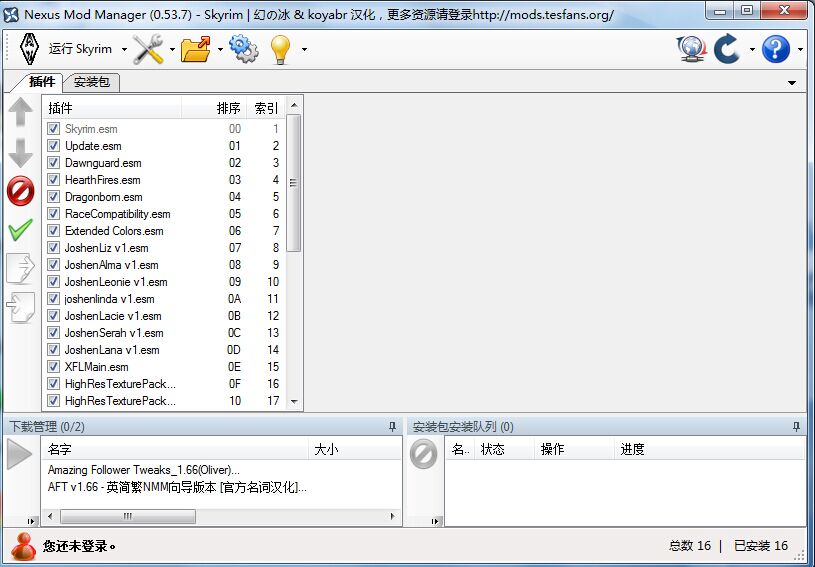
Task: Click the plugin list scroll-up arrow
Action: [x=294, y=105]
